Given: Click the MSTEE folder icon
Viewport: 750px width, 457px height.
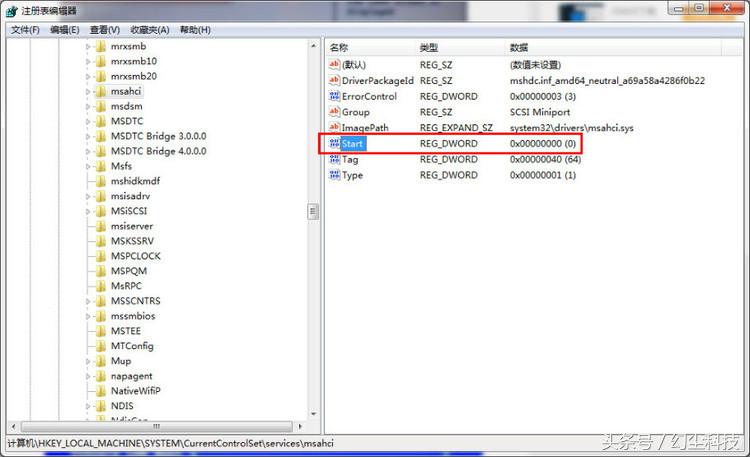Looking at the screenshot, I should tap(100, 331).
